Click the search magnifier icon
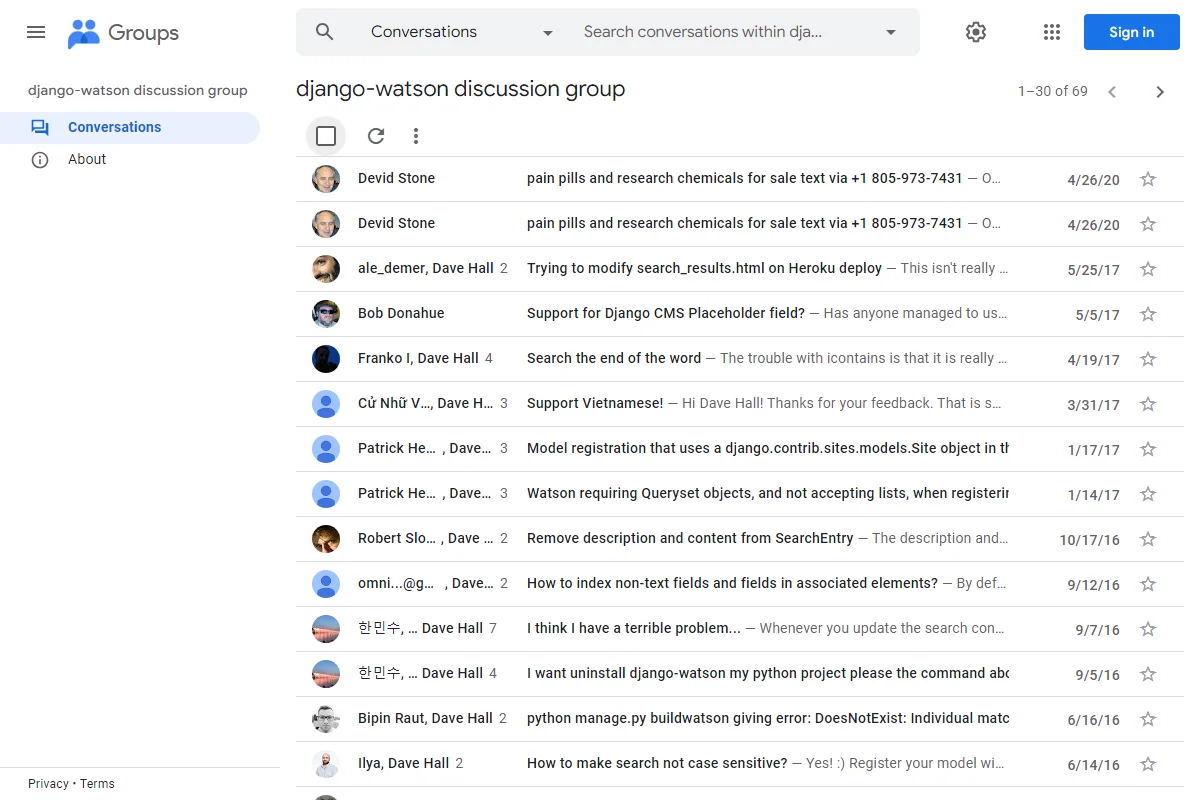The height and width of the screenshot is (800, 1200). click(x=324, y=32)
